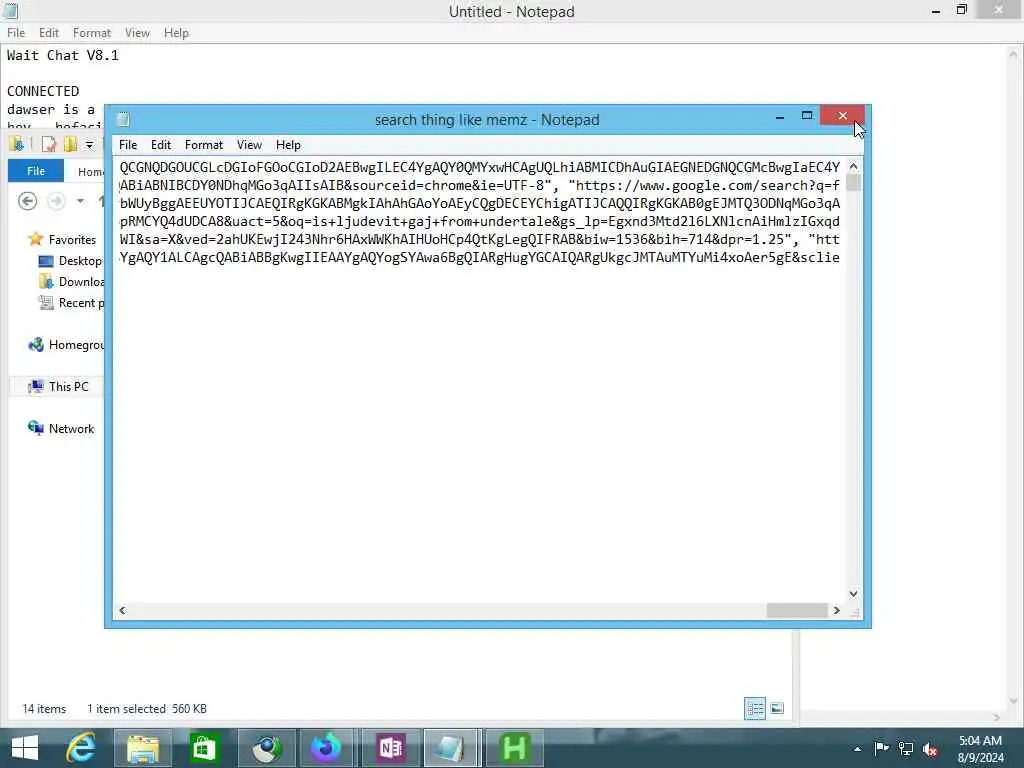Open the green H app on taskbar
This screenshot has width=1024, height=768.
[x=514, y=748]
